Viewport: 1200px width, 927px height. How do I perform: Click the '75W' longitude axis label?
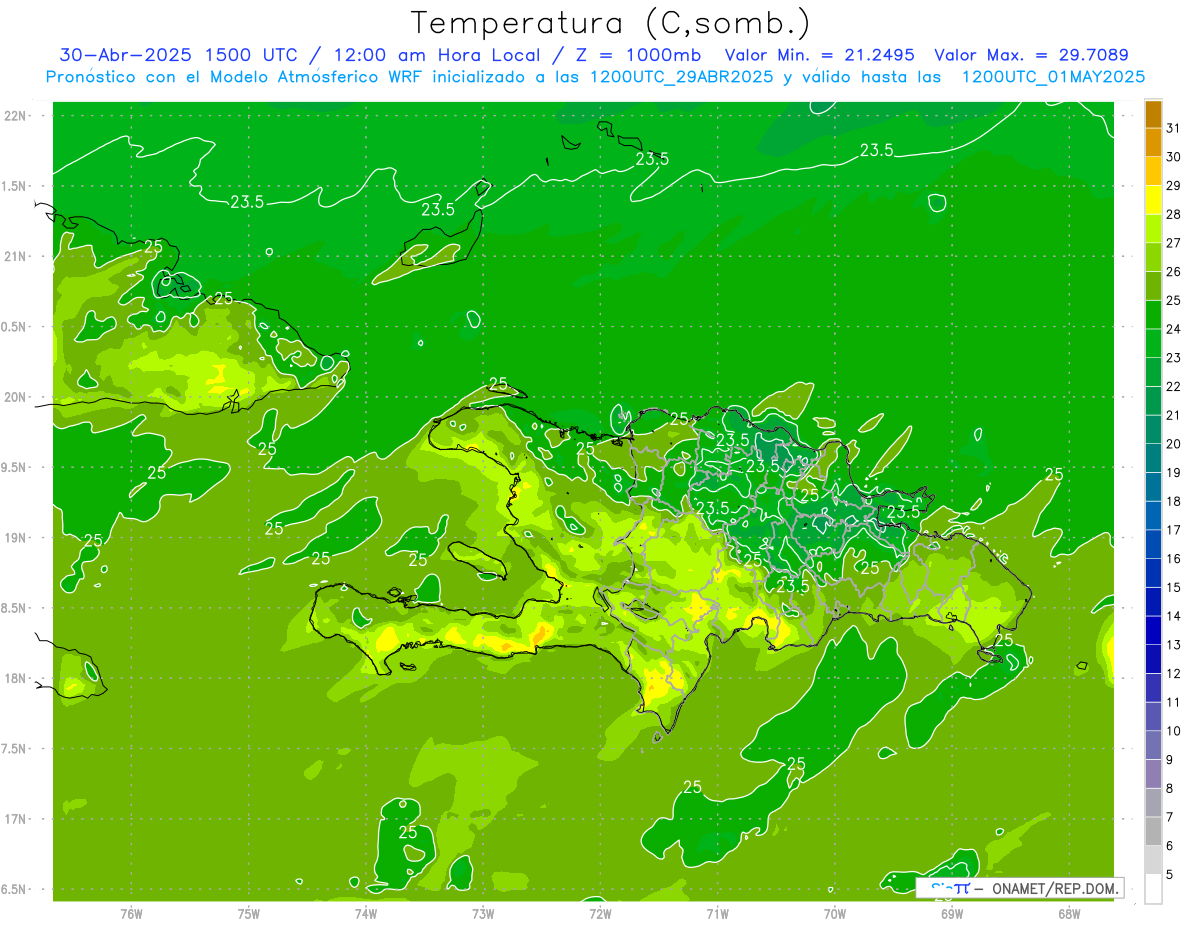pos(249,913)
